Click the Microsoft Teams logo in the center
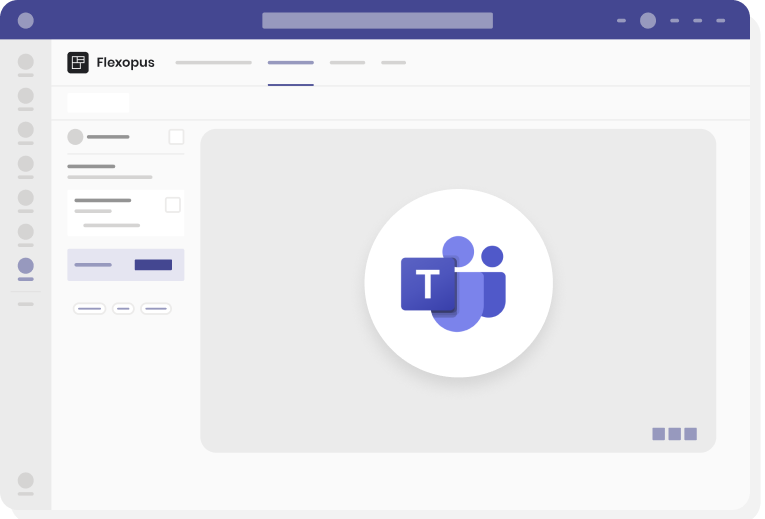The image size is (765, 519). pyautogui.click(x=453, y=284)
